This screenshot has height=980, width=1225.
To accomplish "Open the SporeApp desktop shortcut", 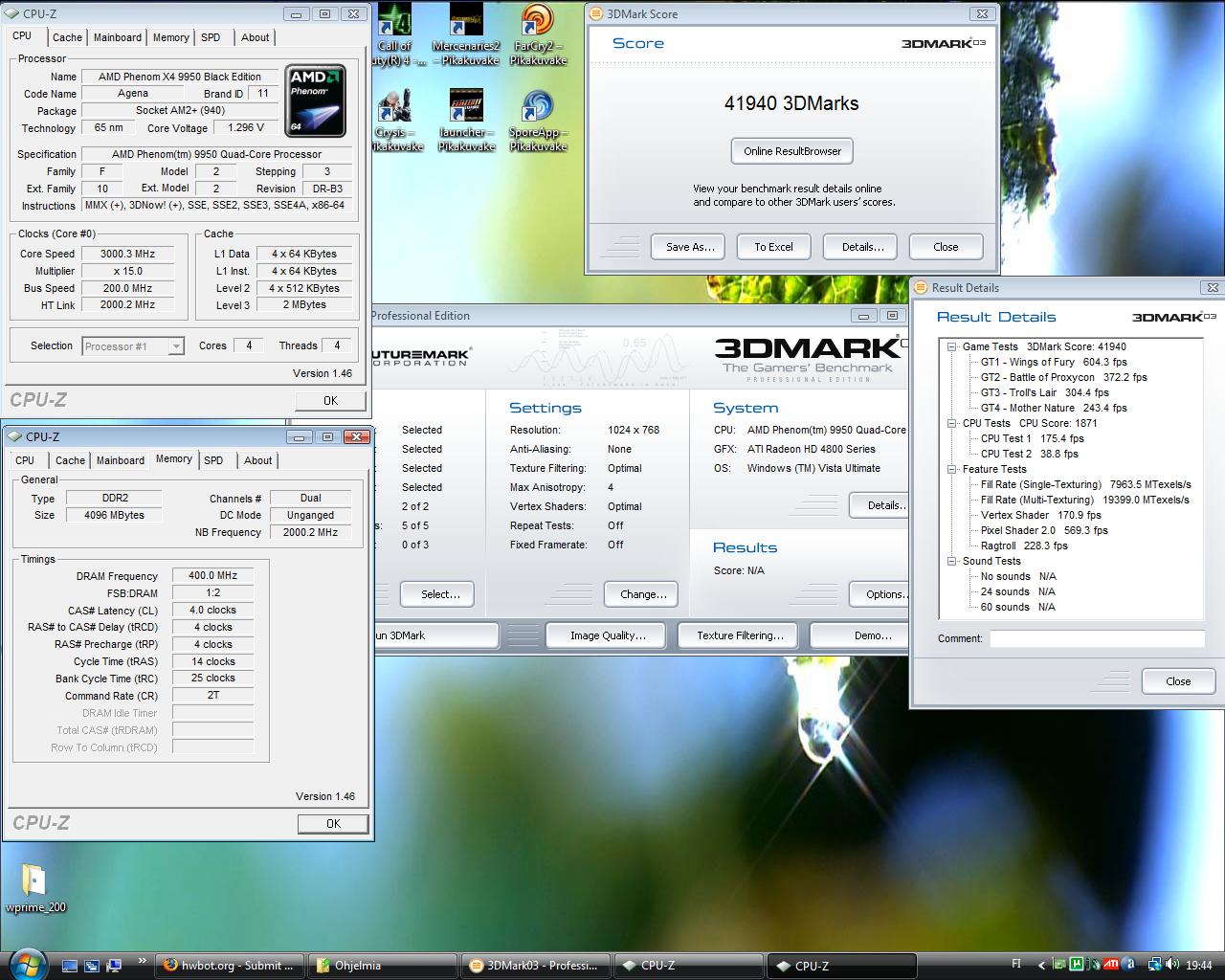I will point(538,122).
